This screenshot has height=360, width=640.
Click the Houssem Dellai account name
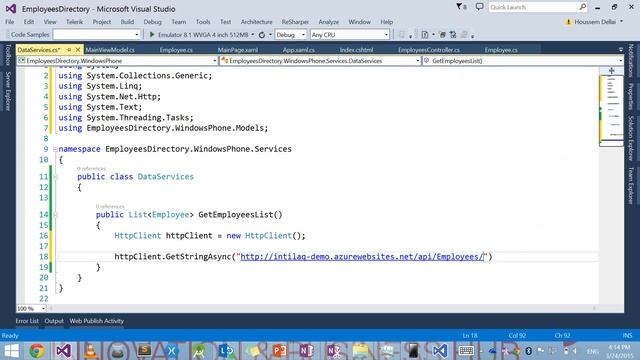595,22
